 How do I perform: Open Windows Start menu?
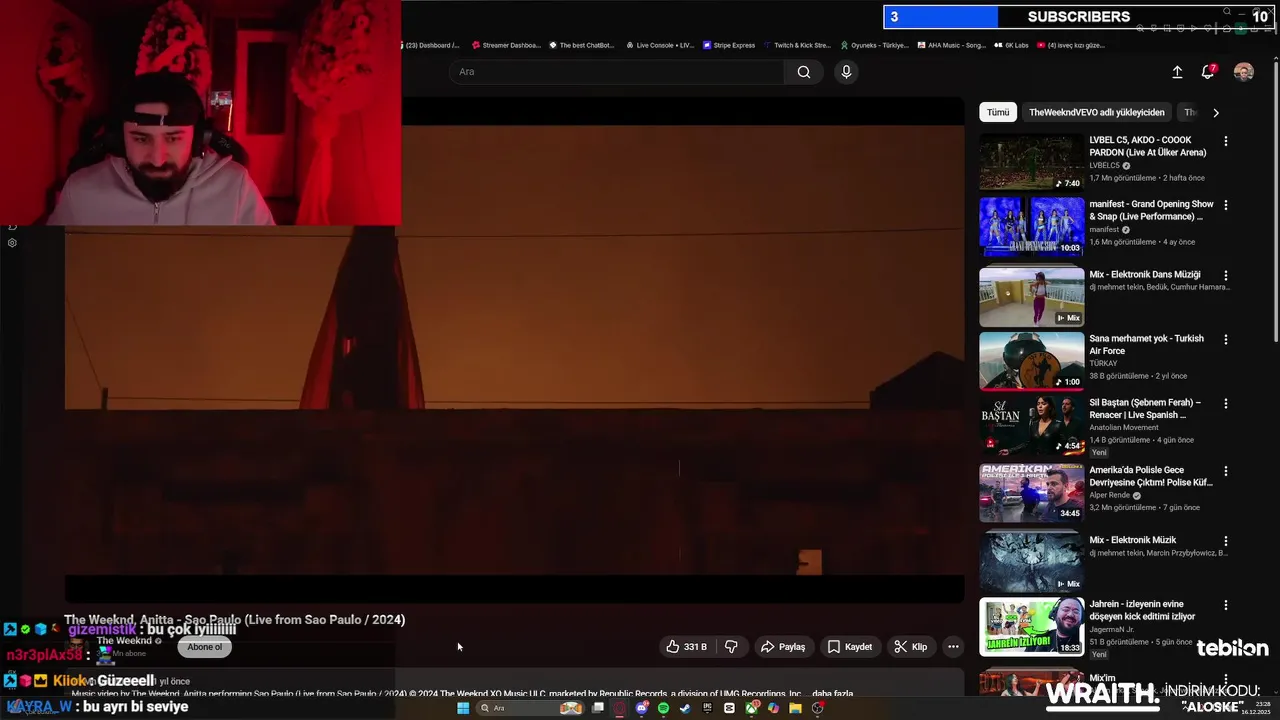click(463, 708)
